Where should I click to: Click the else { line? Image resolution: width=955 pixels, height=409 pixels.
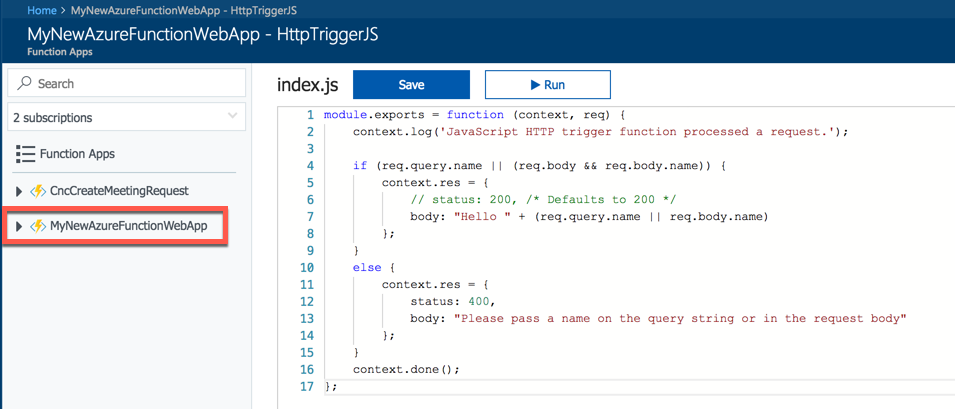coord(375,267)
